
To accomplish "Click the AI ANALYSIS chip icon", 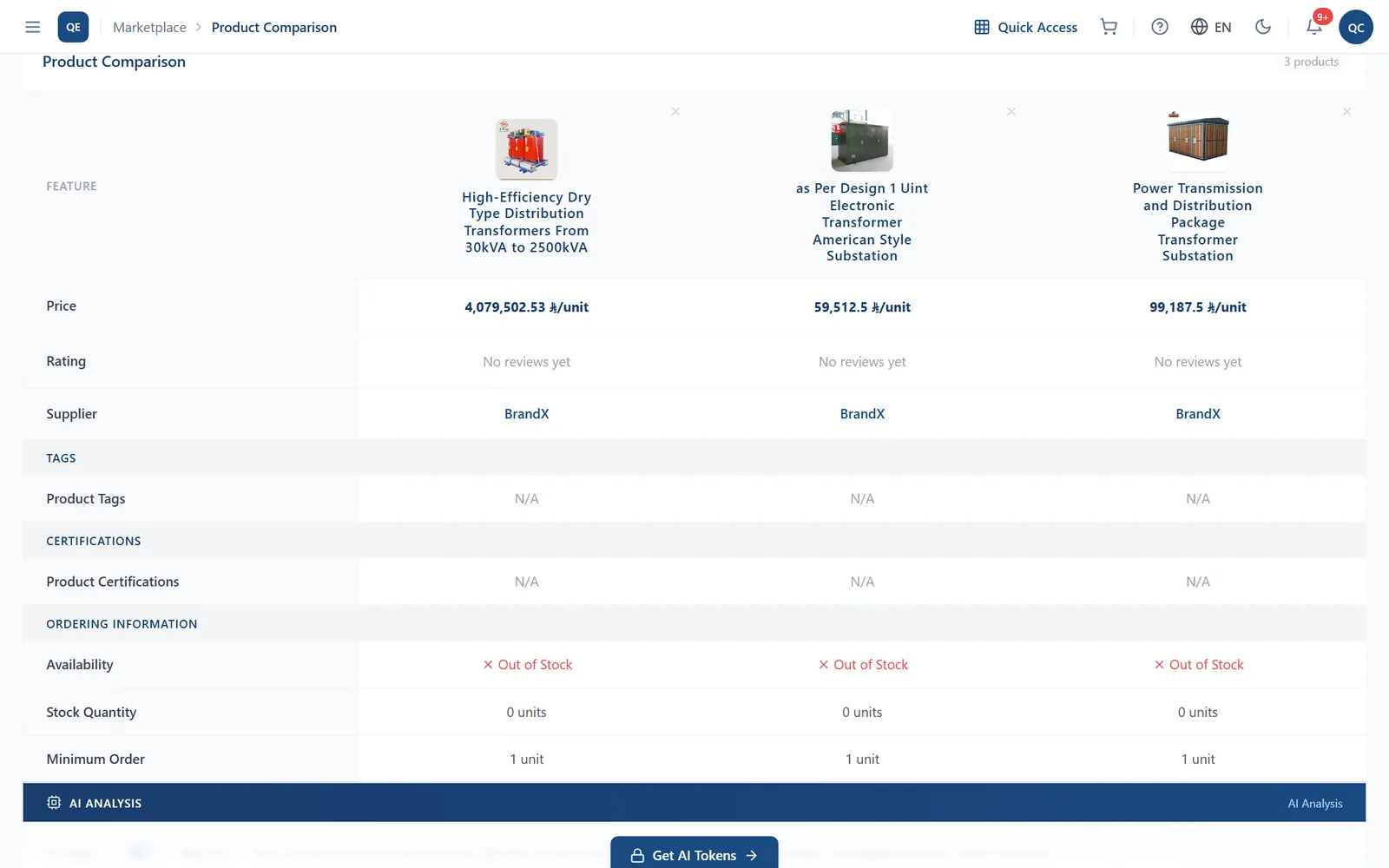I will (54, 803).
